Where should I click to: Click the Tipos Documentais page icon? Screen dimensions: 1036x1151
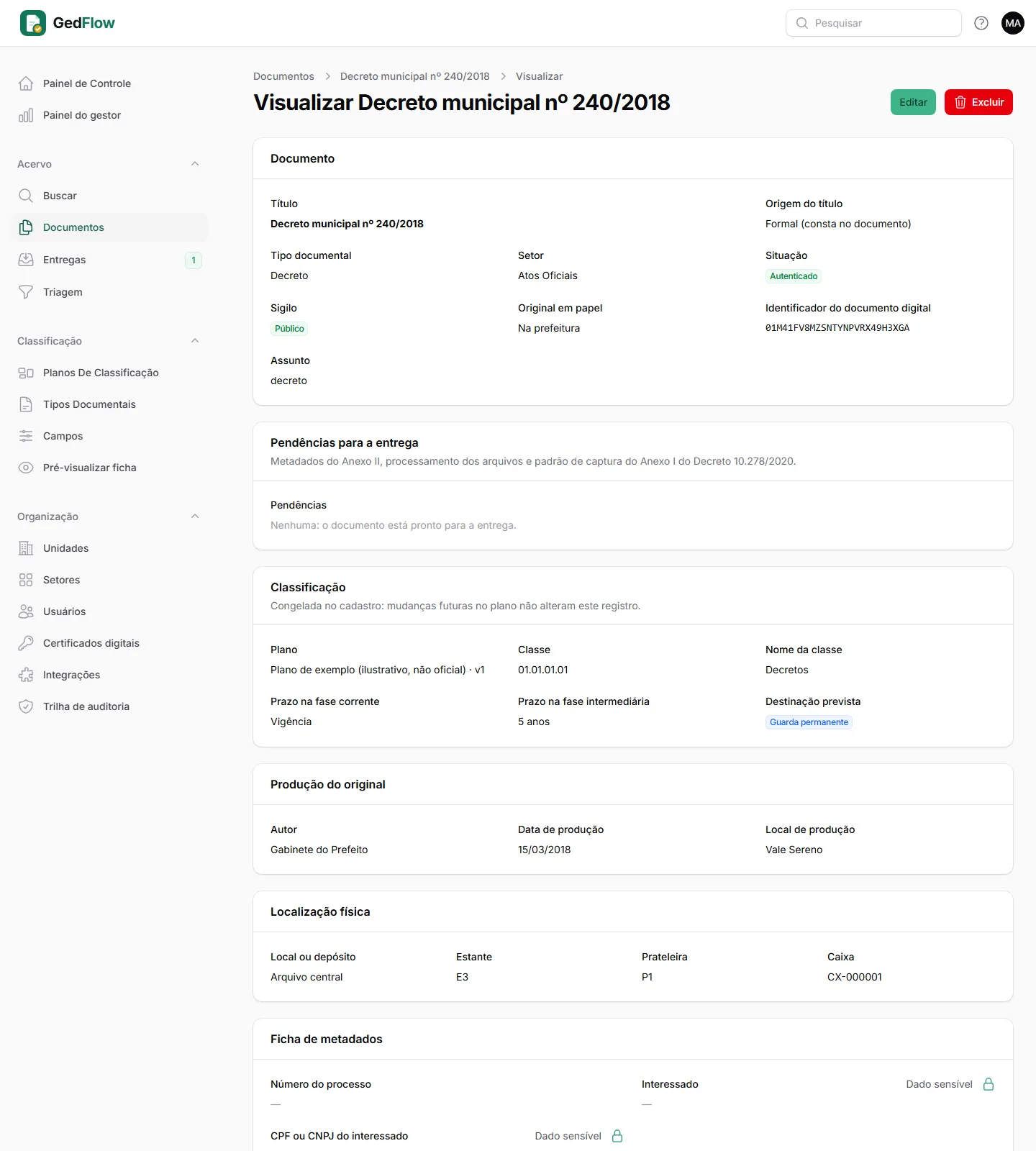tap(26, 404)
